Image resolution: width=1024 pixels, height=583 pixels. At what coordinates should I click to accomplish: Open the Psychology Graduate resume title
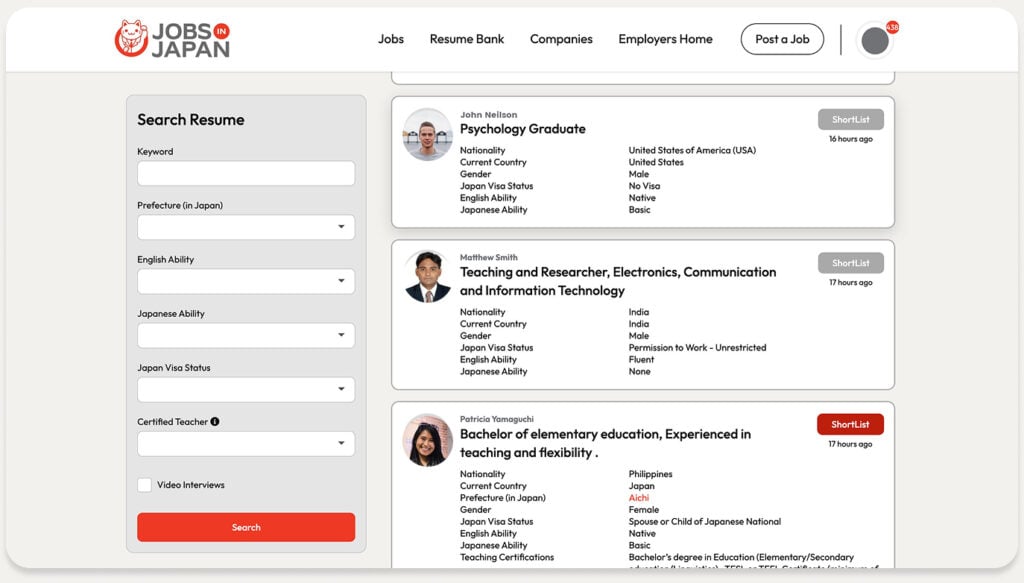pos(522,129)
